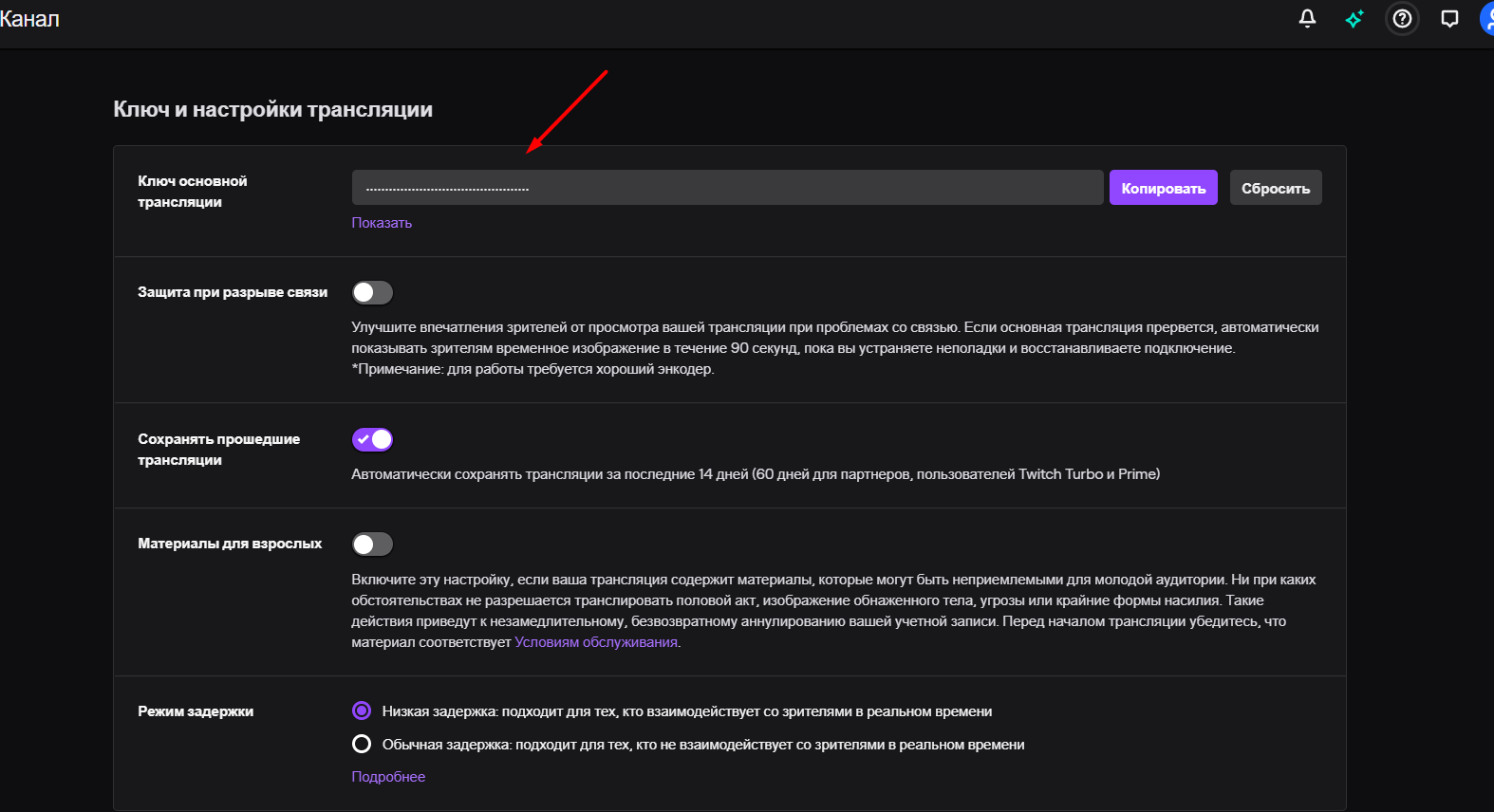This screenshot has height=812, width=1494.
Task: Toggle Защита при разрыве связи switch
Action: pos(372,292)
